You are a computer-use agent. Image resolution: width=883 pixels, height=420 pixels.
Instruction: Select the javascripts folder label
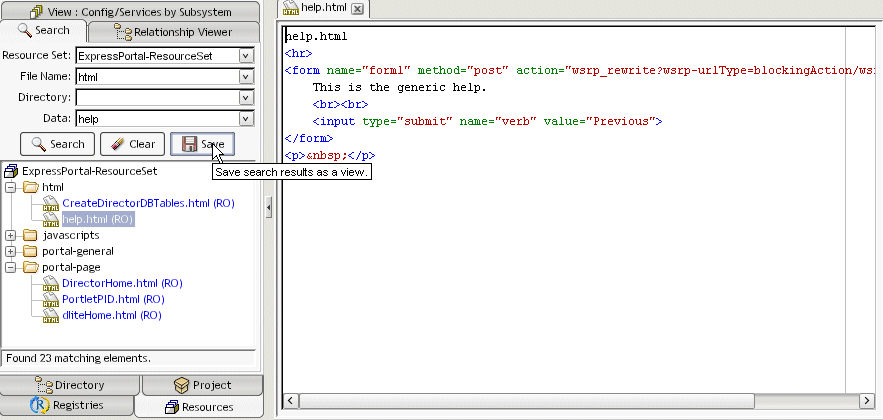(x=70, y=235)
